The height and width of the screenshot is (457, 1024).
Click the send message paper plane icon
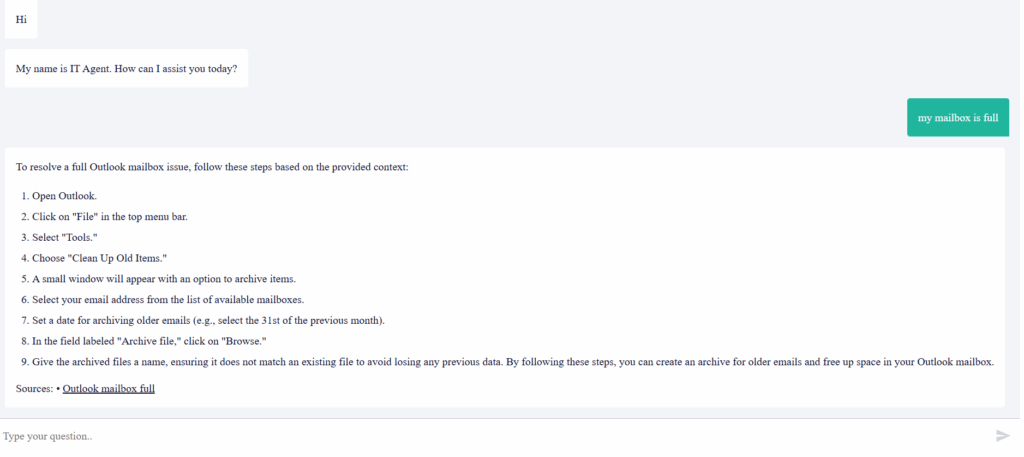click(1003, 436)
